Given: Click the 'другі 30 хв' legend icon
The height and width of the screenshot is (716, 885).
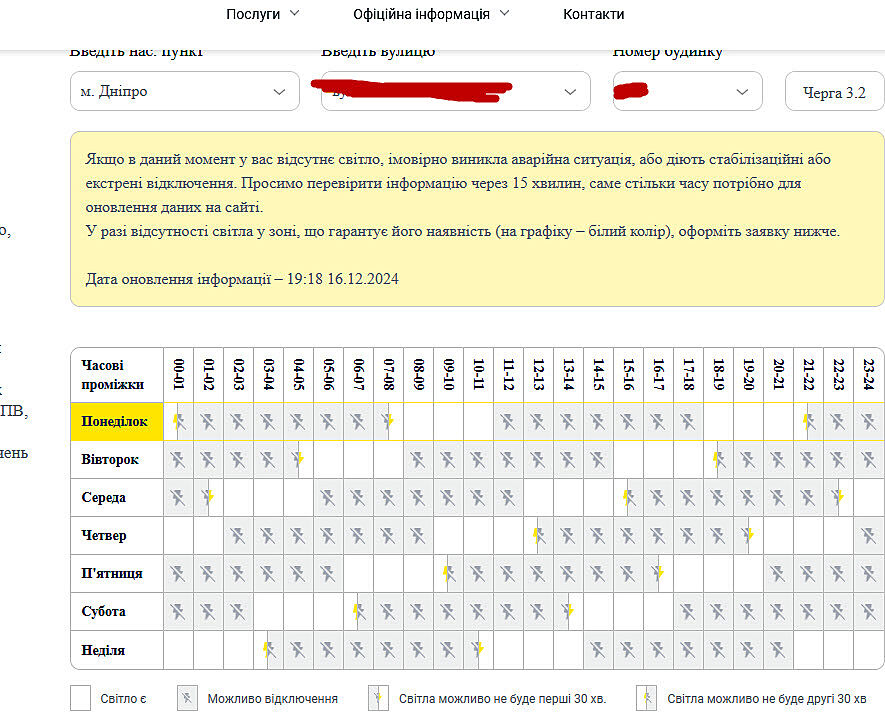Looking at the screenshot, I should [x=647, y=698].
